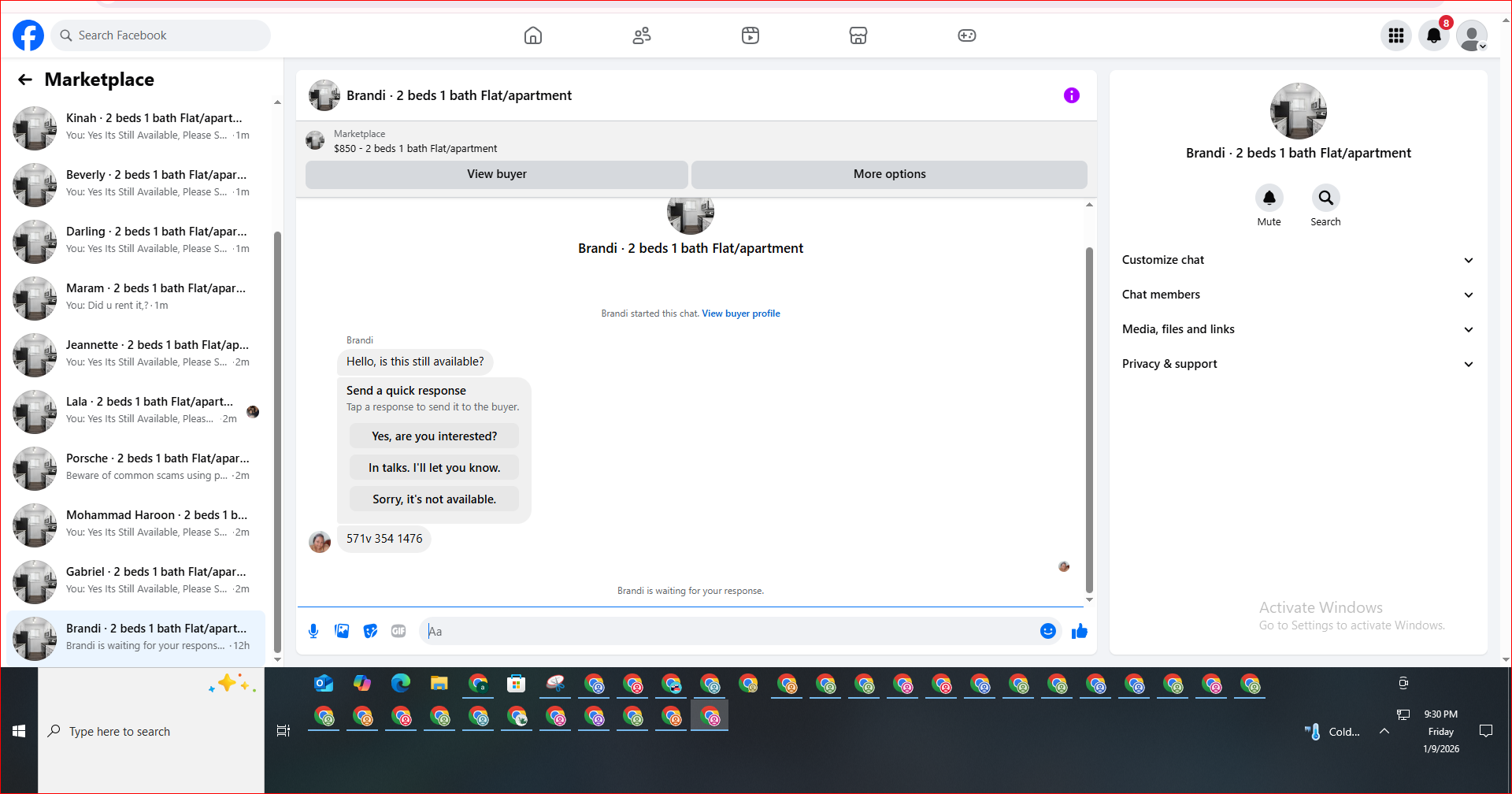
Task: Open Outlook from the taskbar
Action: pyautogui.click(x=324, y=684)
